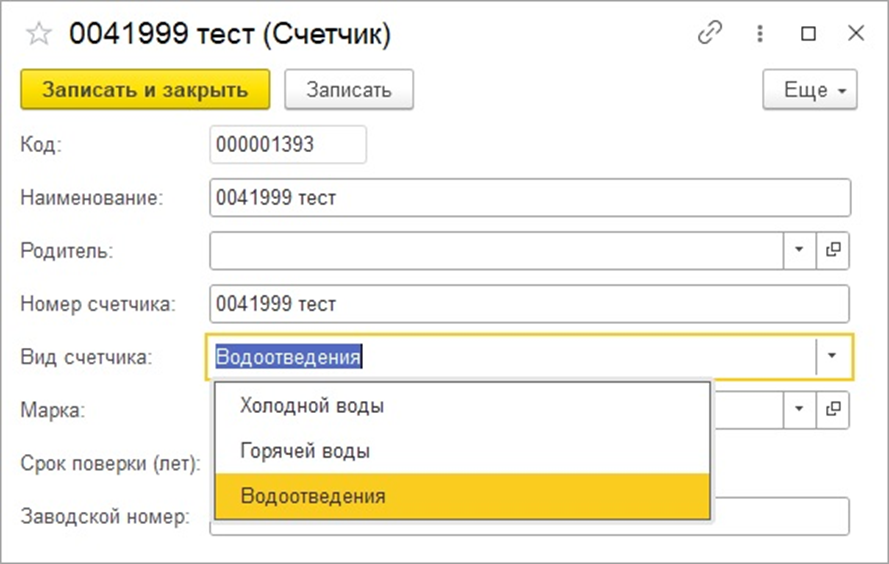Save the record with the Записать button
This screenshot has height=564, width=889.
[x=348, y=90]
